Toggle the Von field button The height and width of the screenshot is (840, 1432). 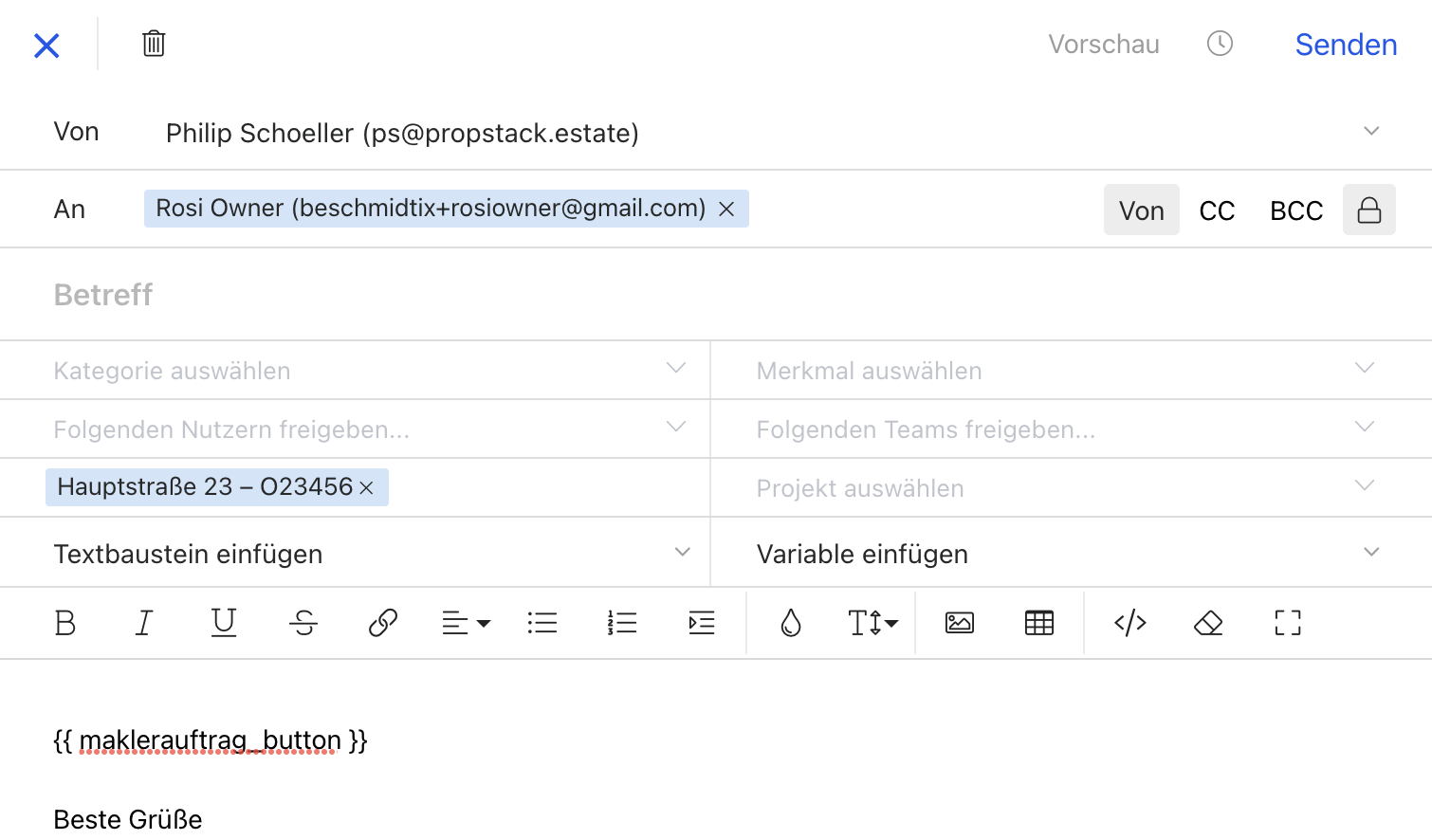coord(1141,210)
